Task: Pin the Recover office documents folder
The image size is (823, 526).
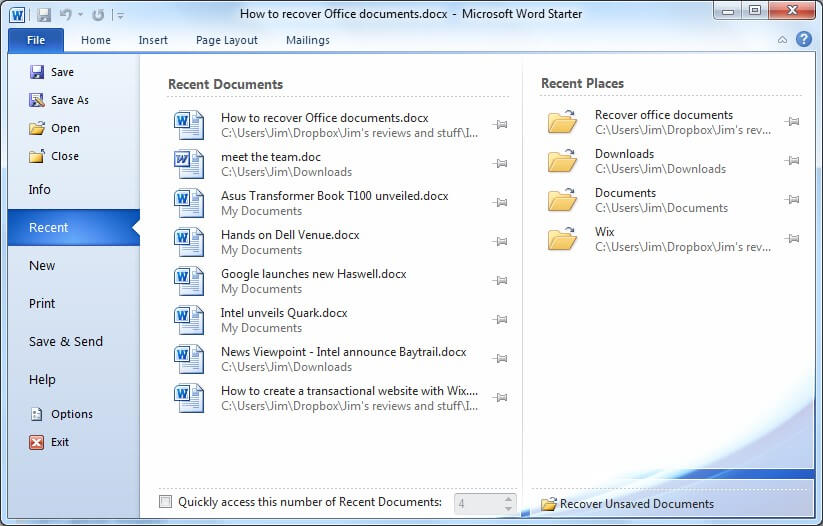Action: (792, 121)
